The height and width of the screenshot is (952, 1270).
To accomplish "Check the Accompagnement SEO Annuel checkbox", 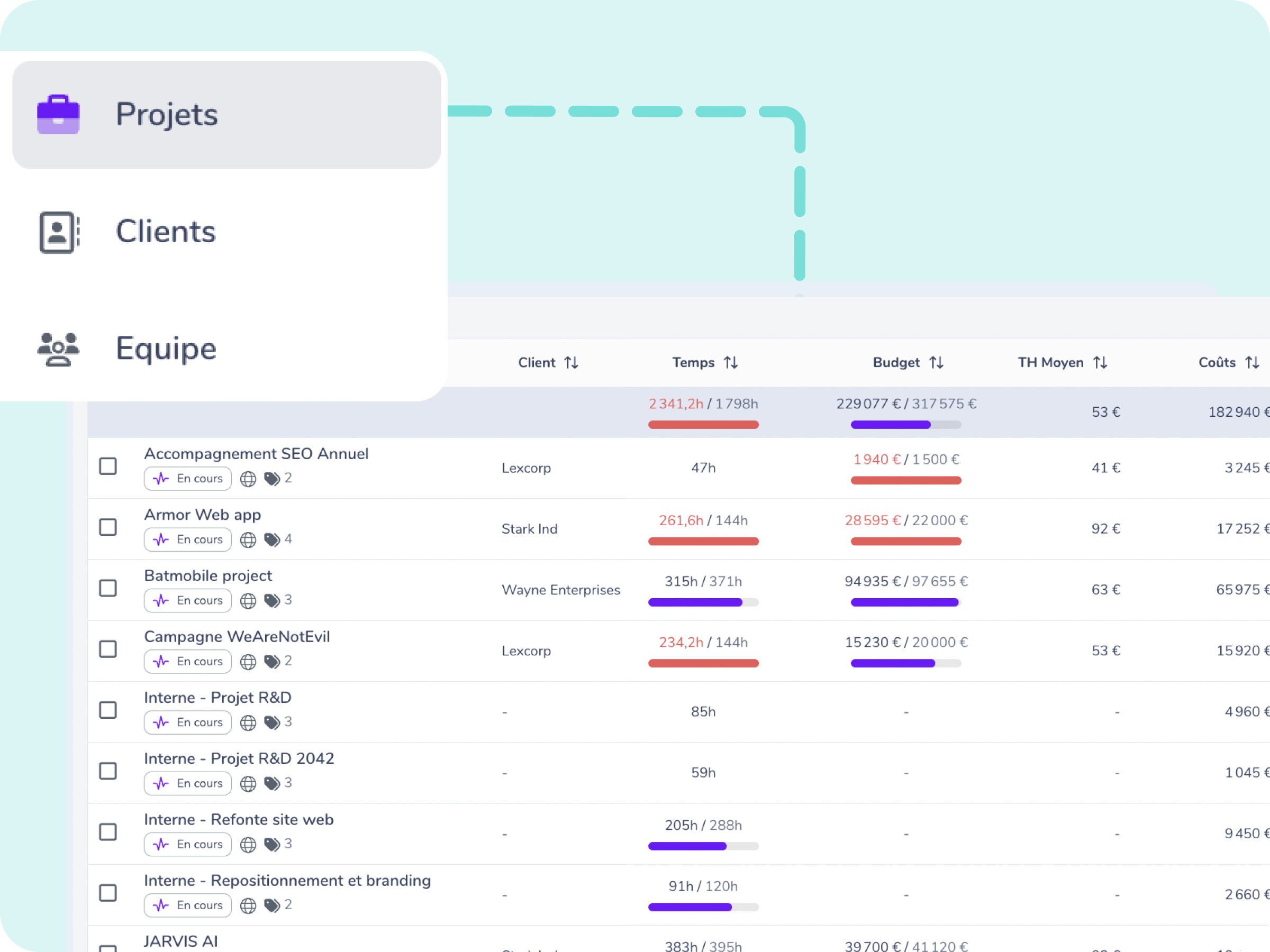I will tap(108, 466).
